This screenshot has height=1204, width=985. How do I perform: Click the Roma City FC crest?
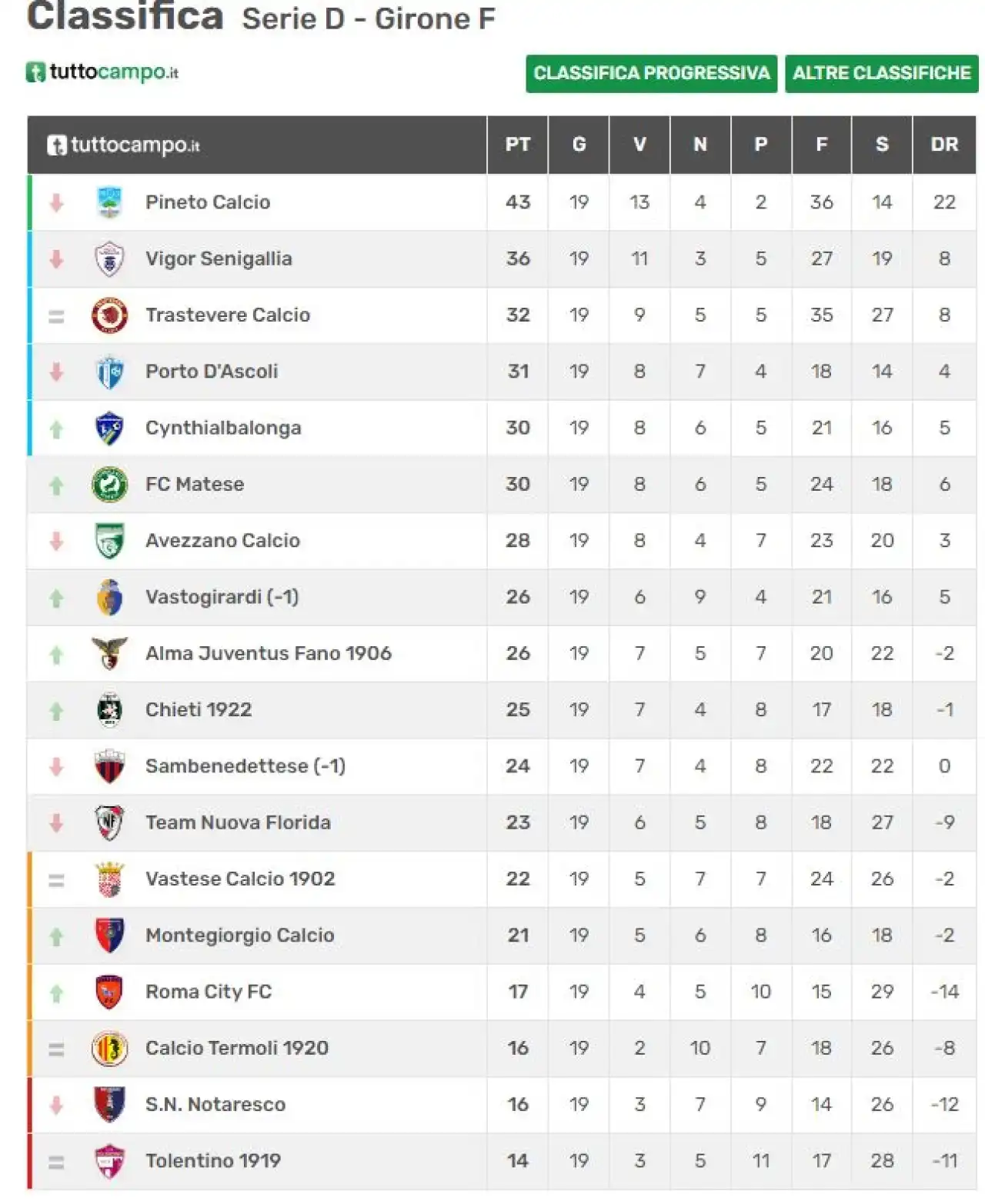(x=109, y=992)
